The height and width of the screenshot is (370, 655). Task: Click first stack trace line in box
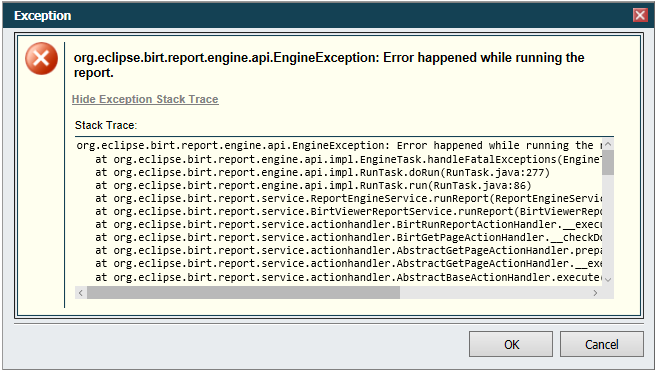coord(339,145)
